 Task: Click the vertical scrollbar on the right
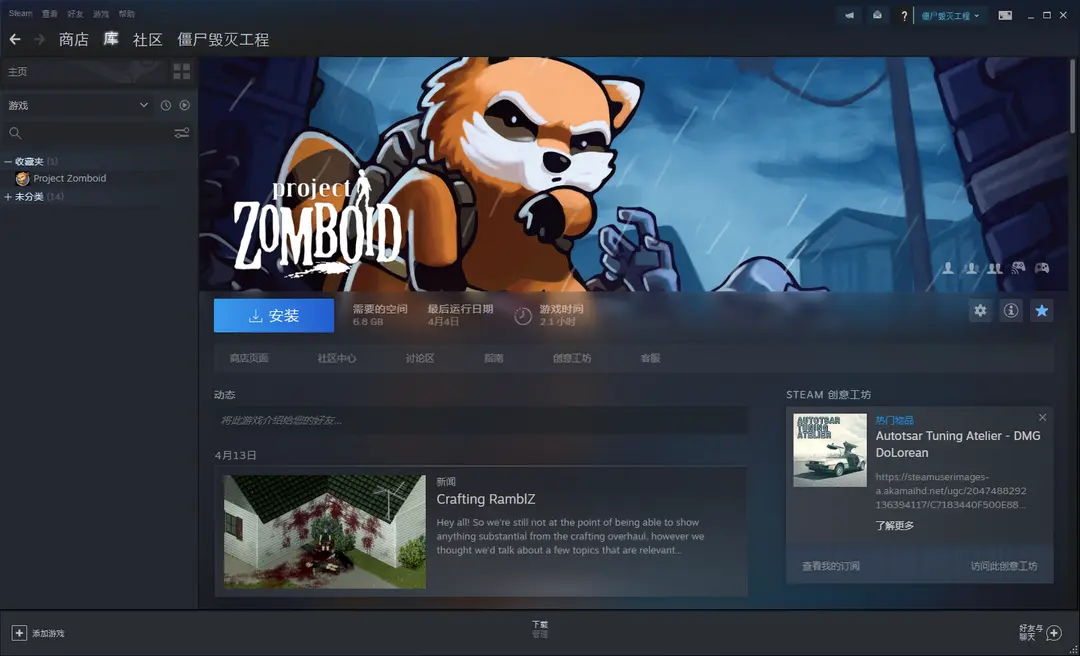[1073, 96]
